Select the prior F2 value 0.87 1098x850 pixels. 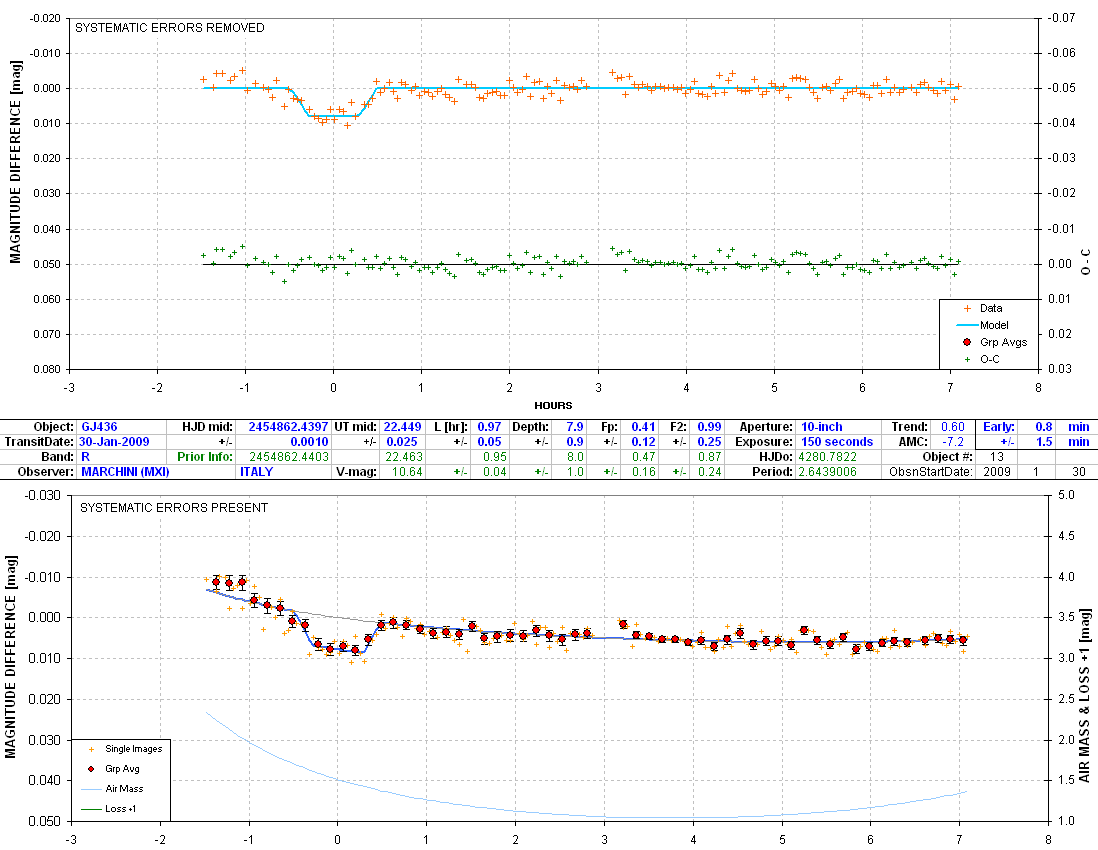(709, 457)
